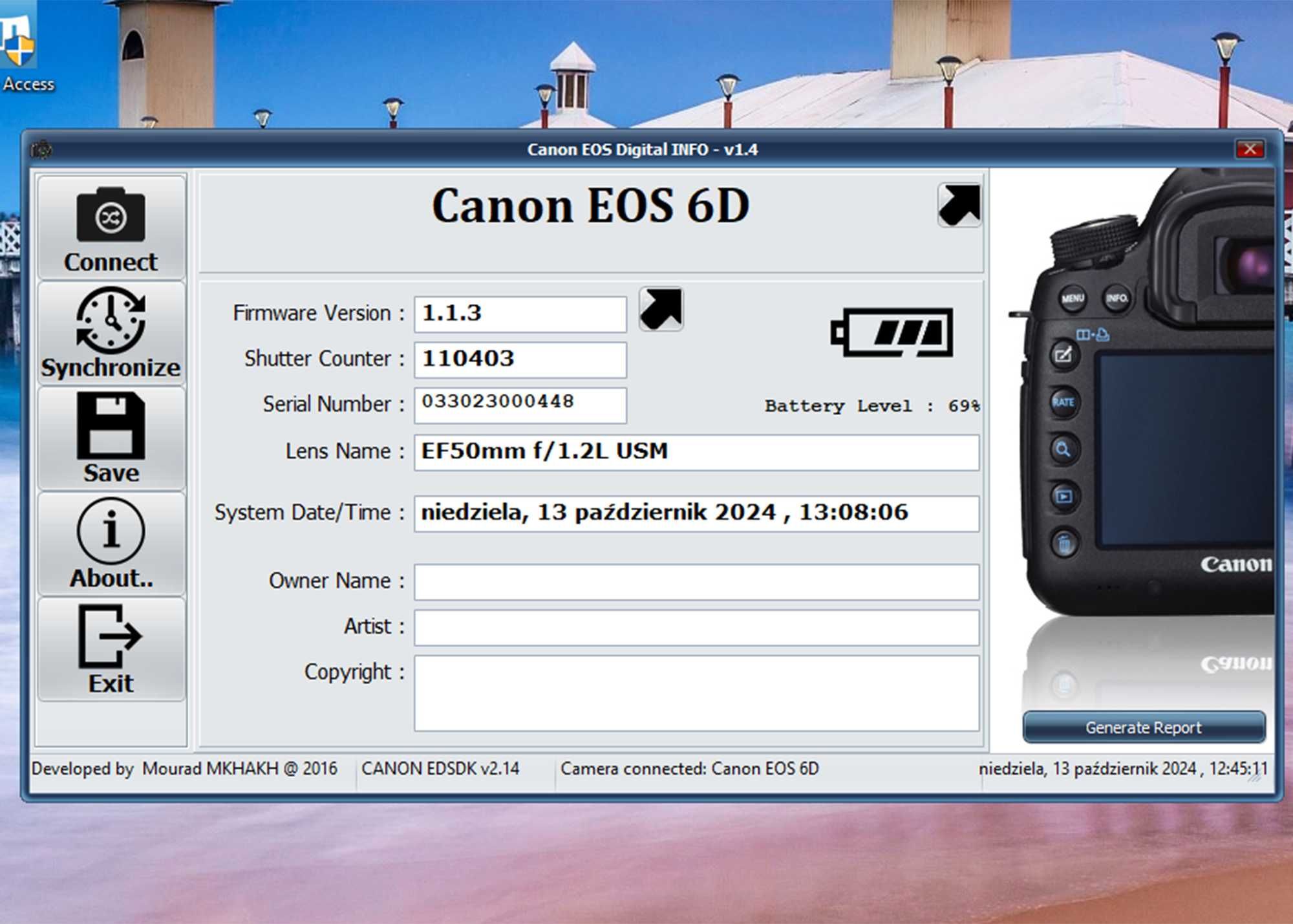Click the Lens Name field EF50mm f/1.2L USM

tap(697, 452)
